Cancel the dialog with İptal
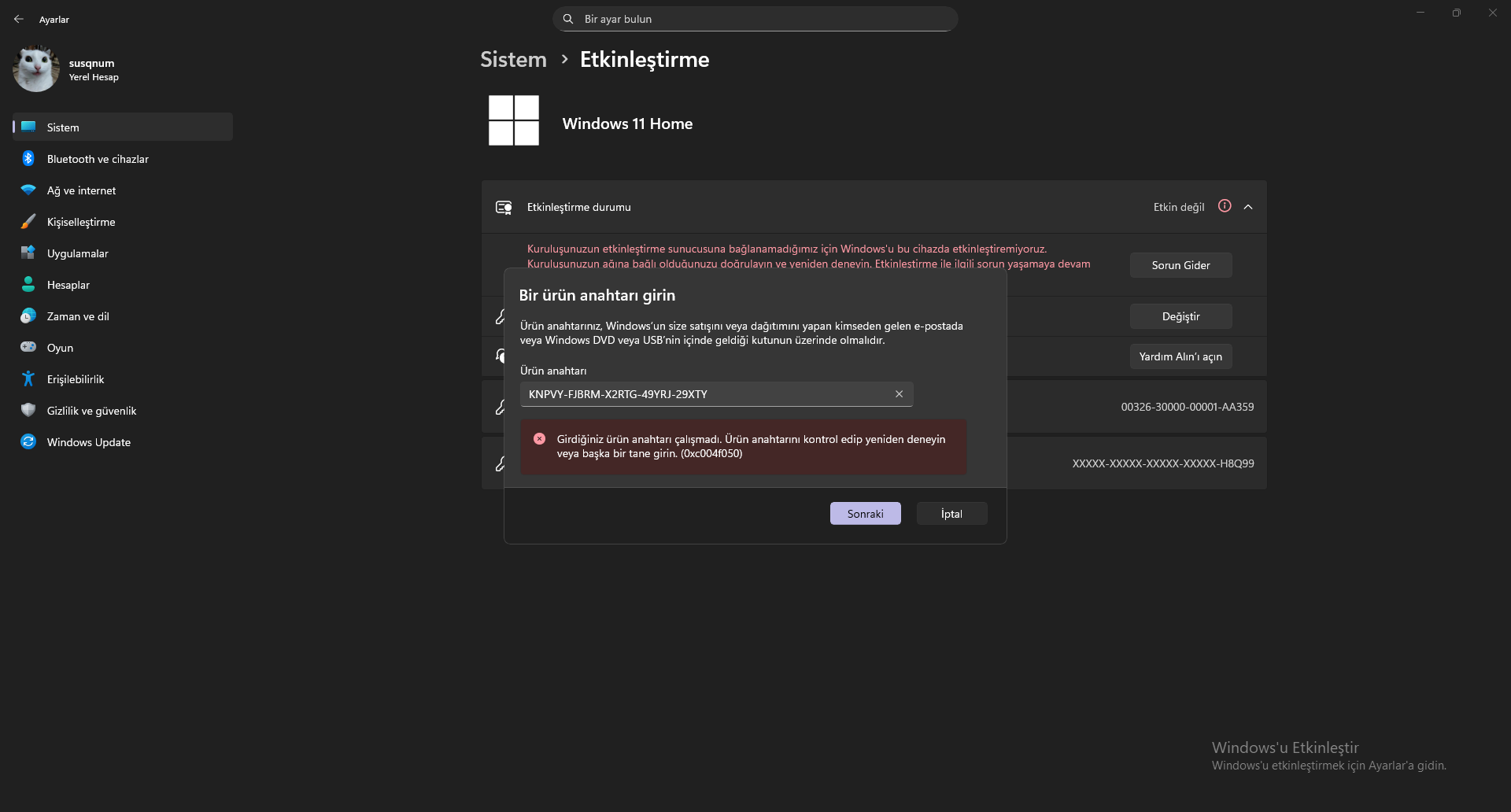The height and width of the screenshot is (812, 1511). pyautogui.click(x=952, y=513)
